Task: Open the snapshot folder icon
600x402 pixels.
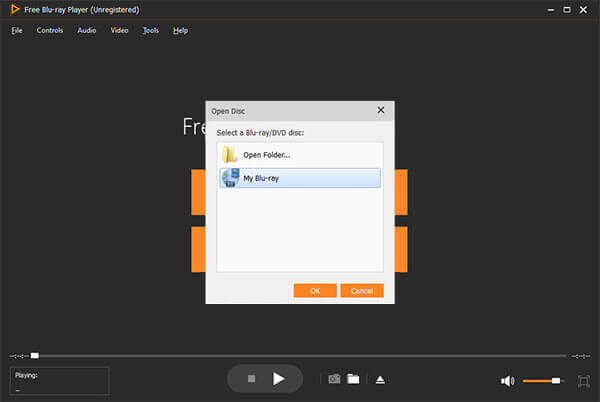Action: (353, 379)
